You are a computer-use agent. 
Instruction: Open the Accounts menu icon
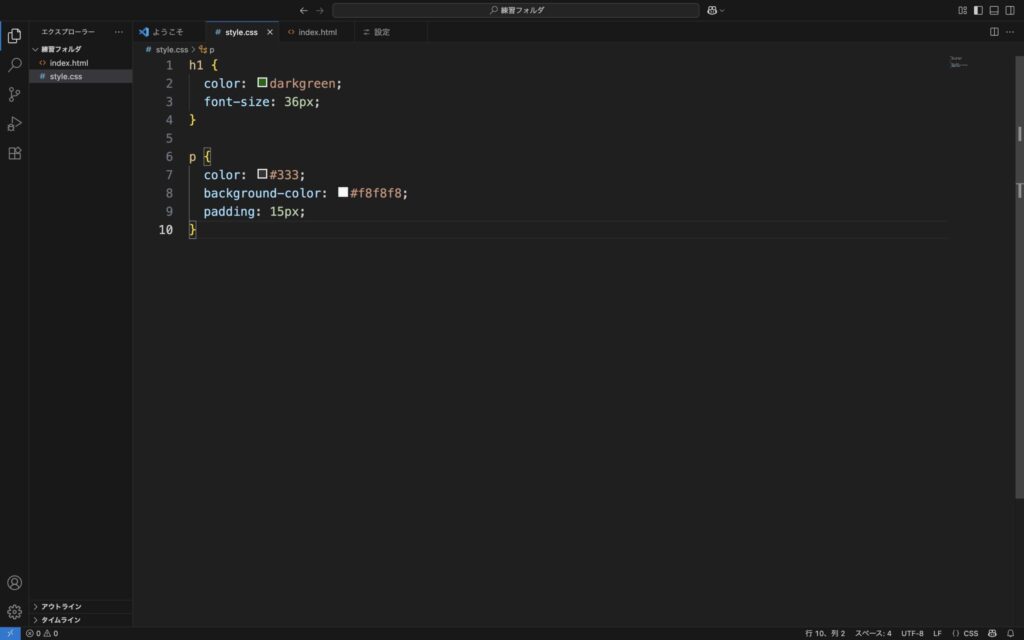point(14,583)
